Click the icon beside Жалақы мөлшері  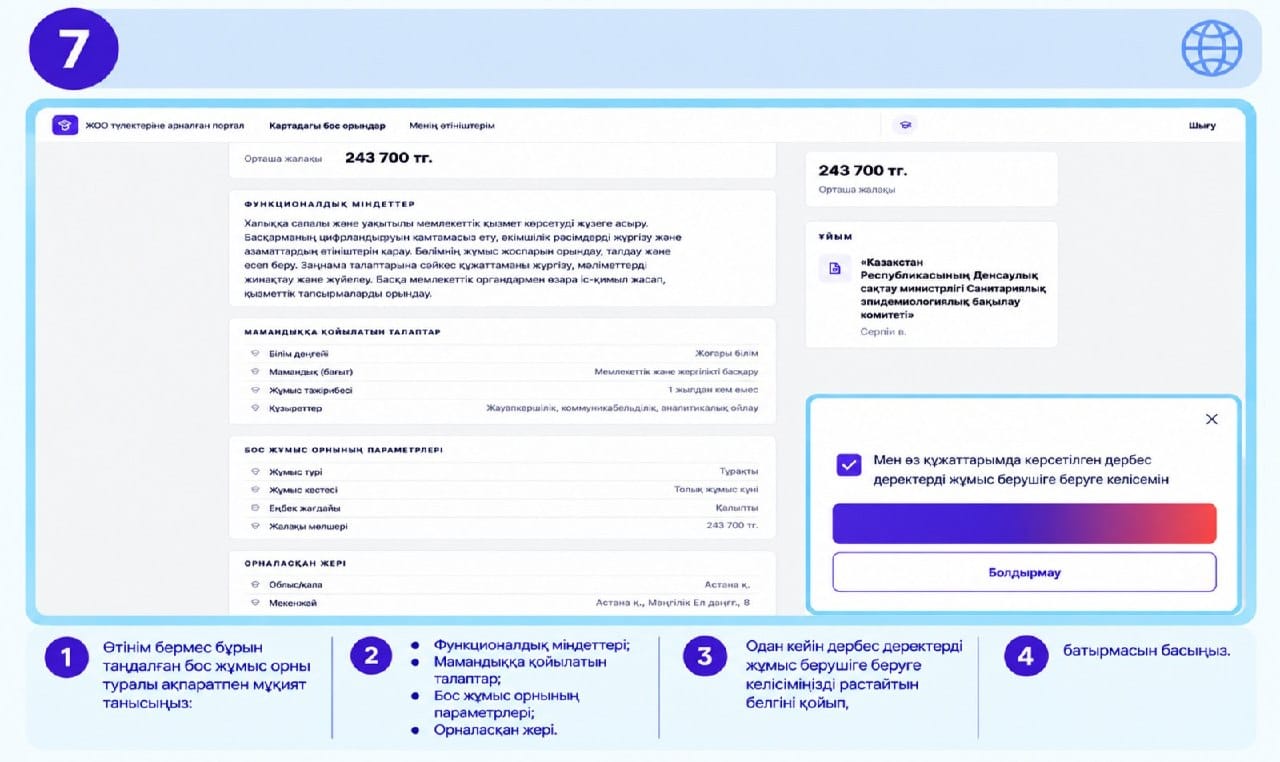255,526
